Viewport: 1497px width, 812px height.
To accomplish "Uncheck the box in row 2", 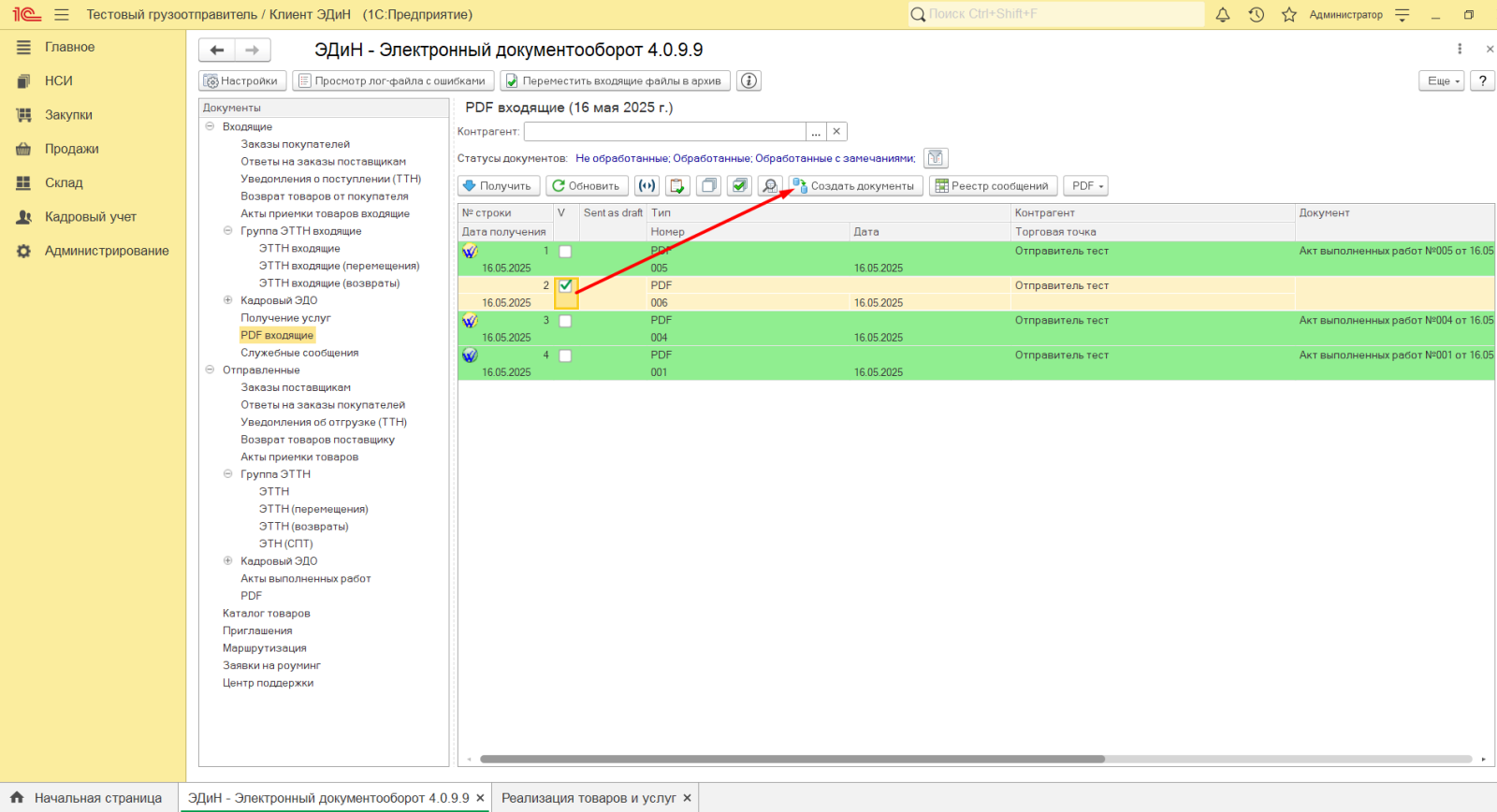I will click(x=565, y=286).
